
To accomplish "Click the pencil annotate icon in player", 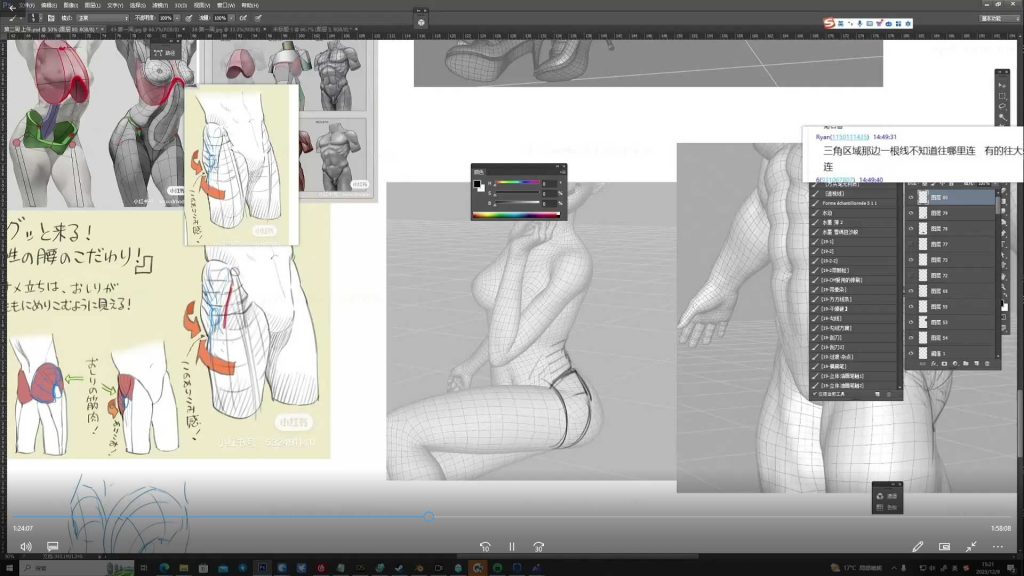I will tap(918, 547).
